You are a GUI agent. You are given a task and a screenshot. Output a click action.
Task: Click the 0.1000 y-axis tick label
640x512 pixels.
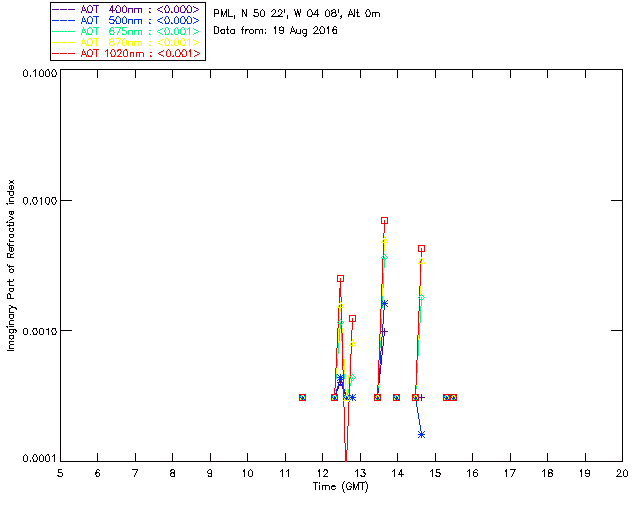(x=39, y=73)
